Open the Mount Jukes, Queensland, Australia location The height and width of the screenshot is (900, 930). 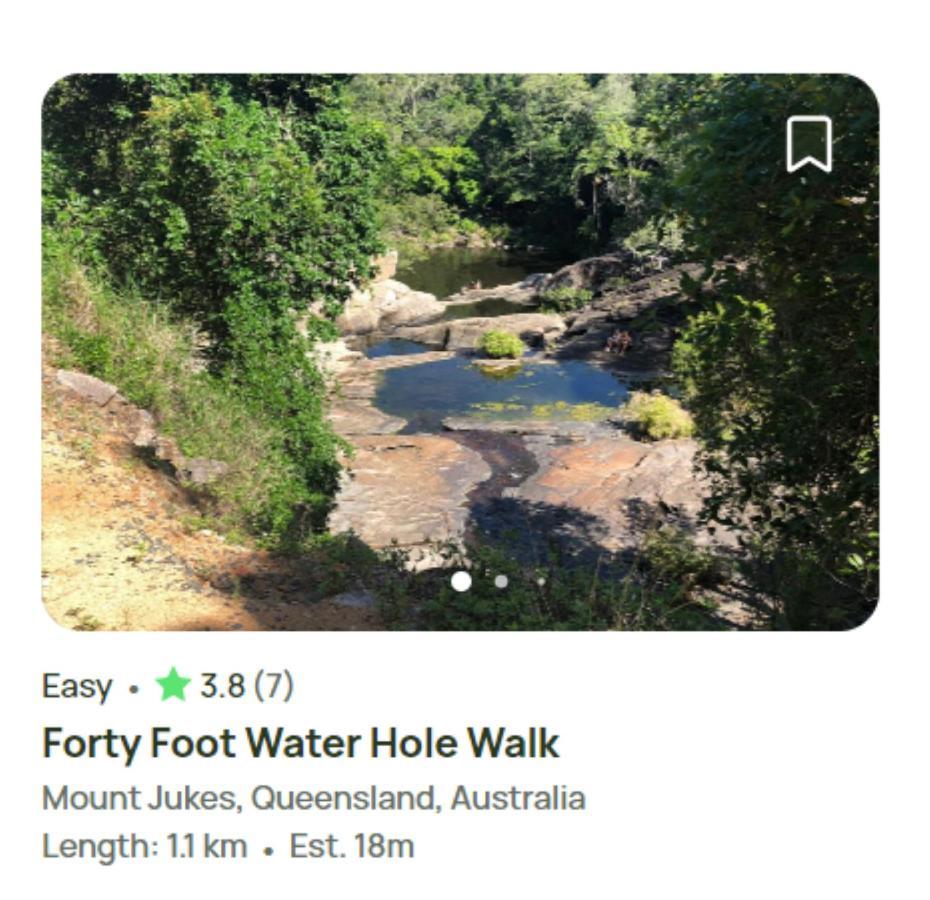314,798
